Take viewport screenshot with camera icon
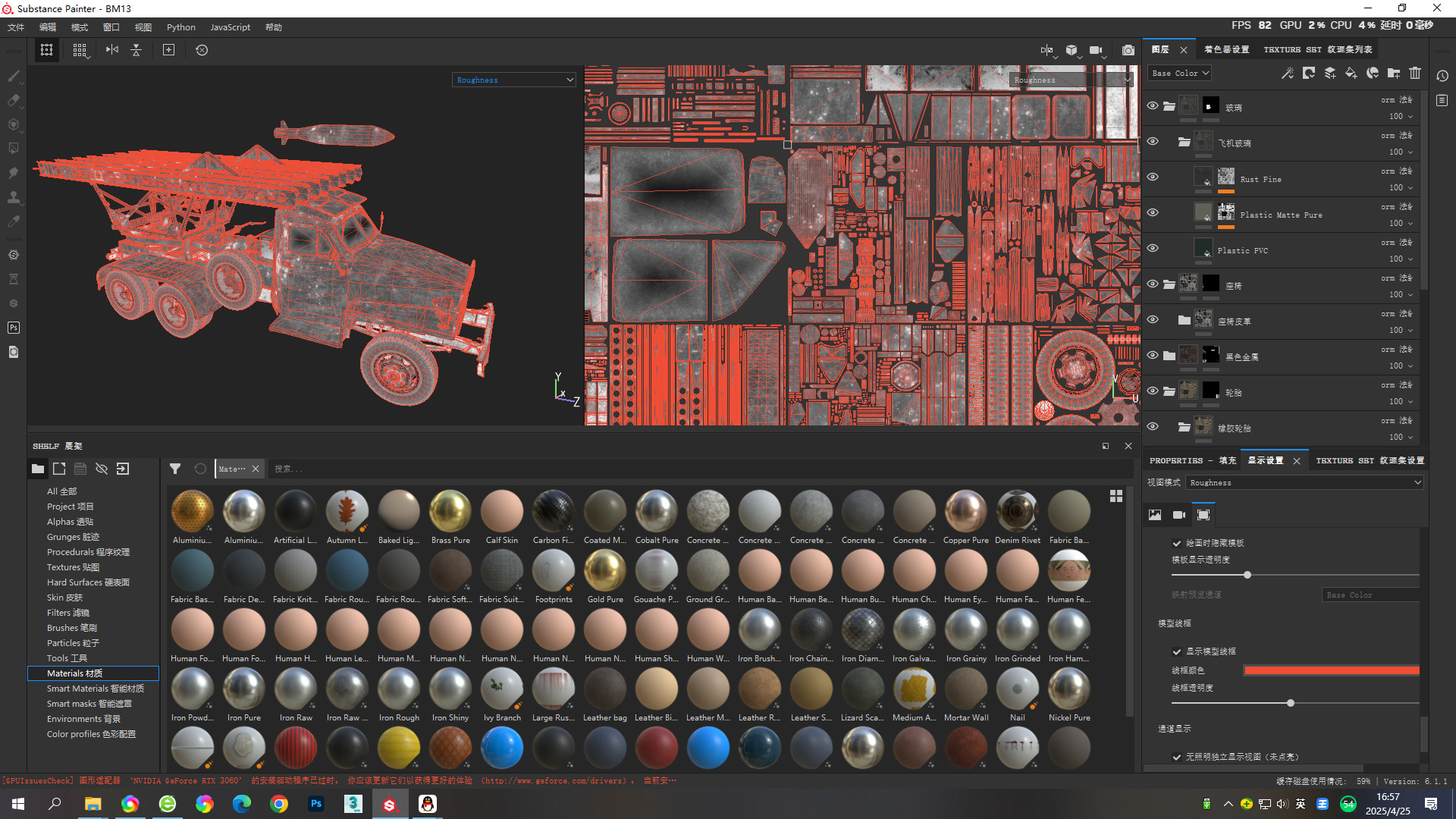The width and height of the screenshot is (1456, 819). [1128, 50]
